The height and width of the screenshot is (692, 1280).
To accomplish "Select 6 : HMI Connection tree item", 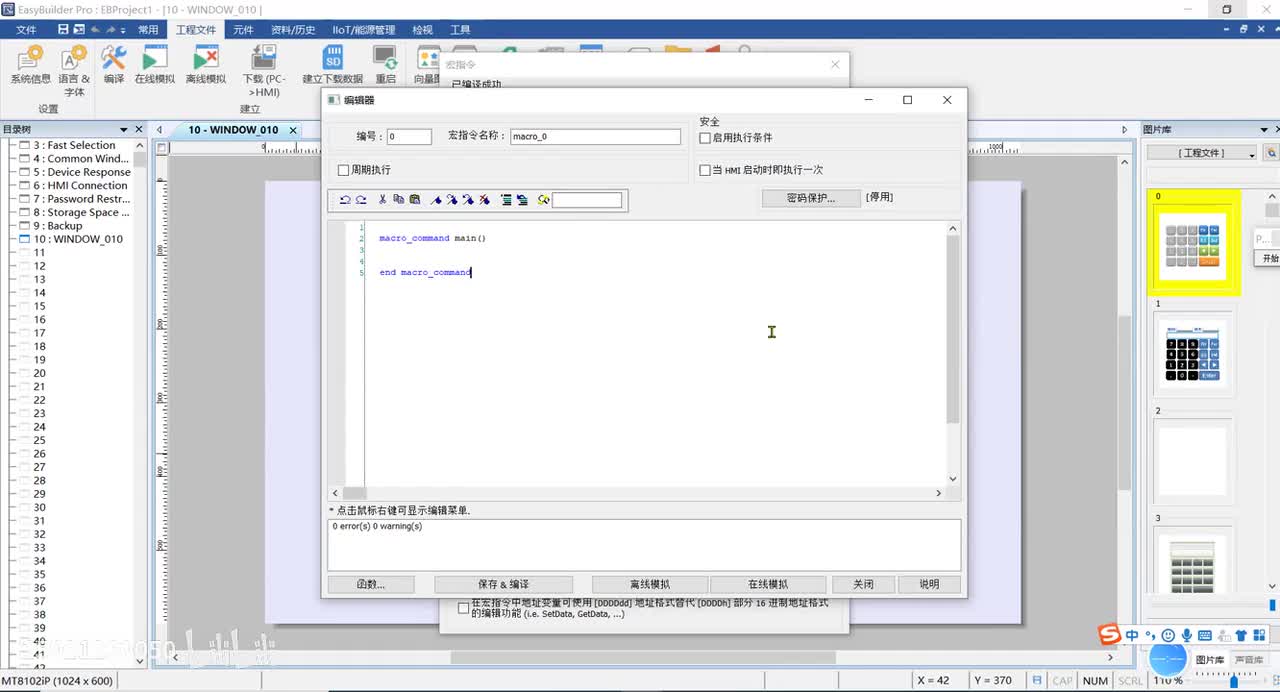I will 80,186.
